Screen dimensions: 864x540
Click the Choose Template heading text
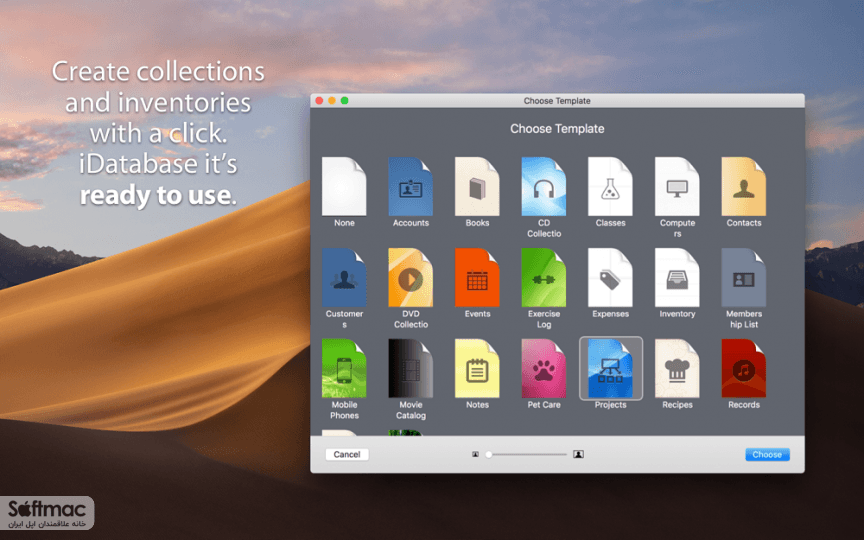pyautogui.click(x=557, y=128)
